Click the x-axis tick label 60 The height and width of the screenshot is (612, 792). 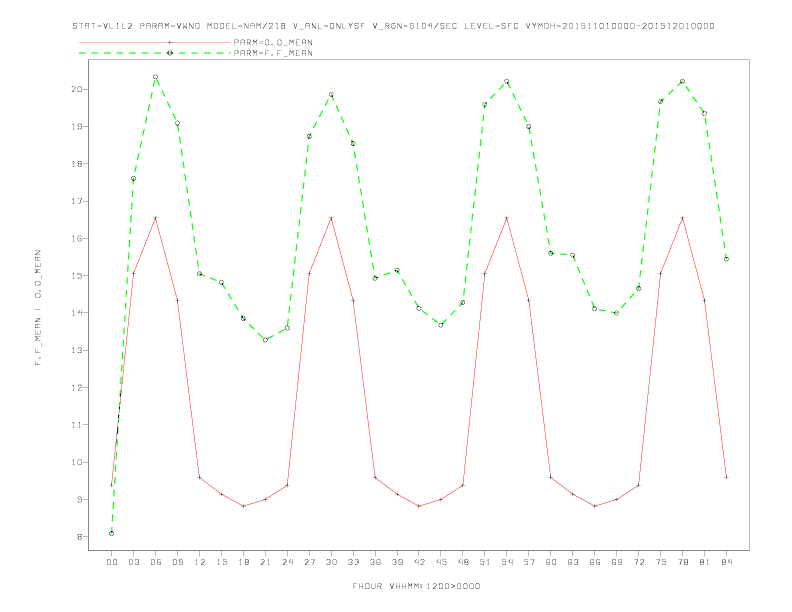coord(551,562)
